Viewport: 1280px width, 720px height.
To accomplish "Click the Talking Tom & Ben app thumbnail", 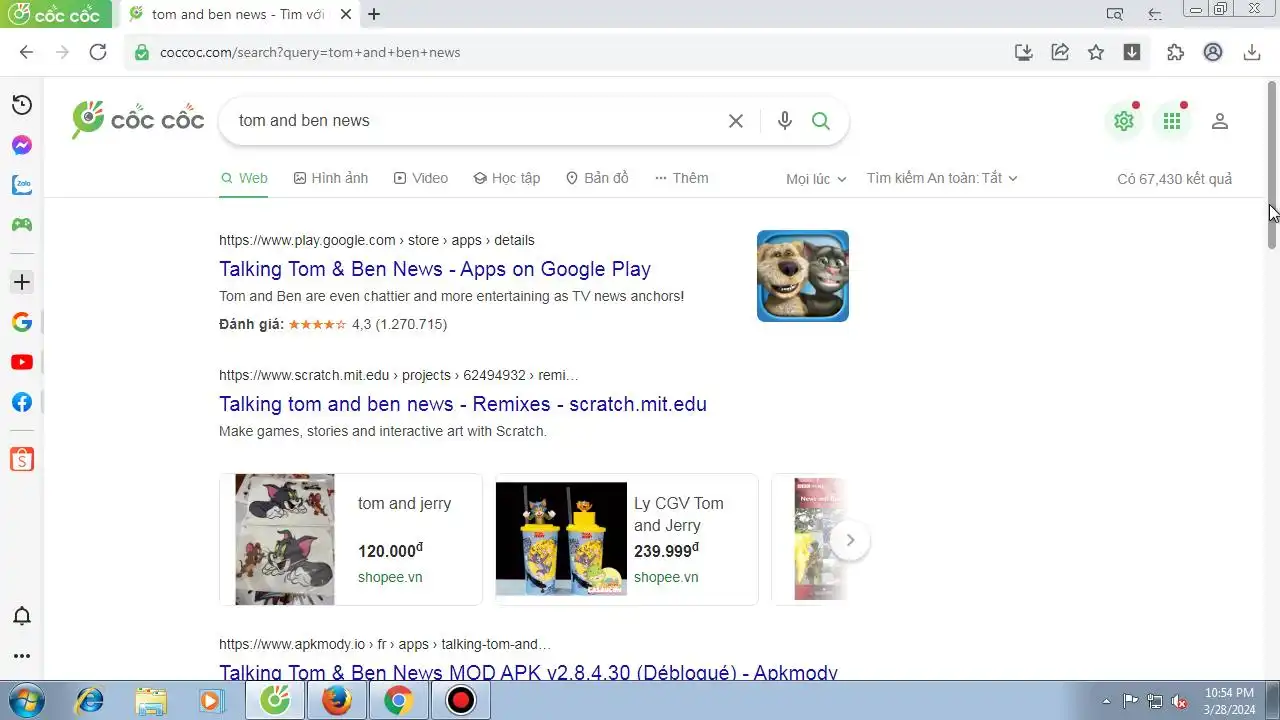I will [803, 276].
